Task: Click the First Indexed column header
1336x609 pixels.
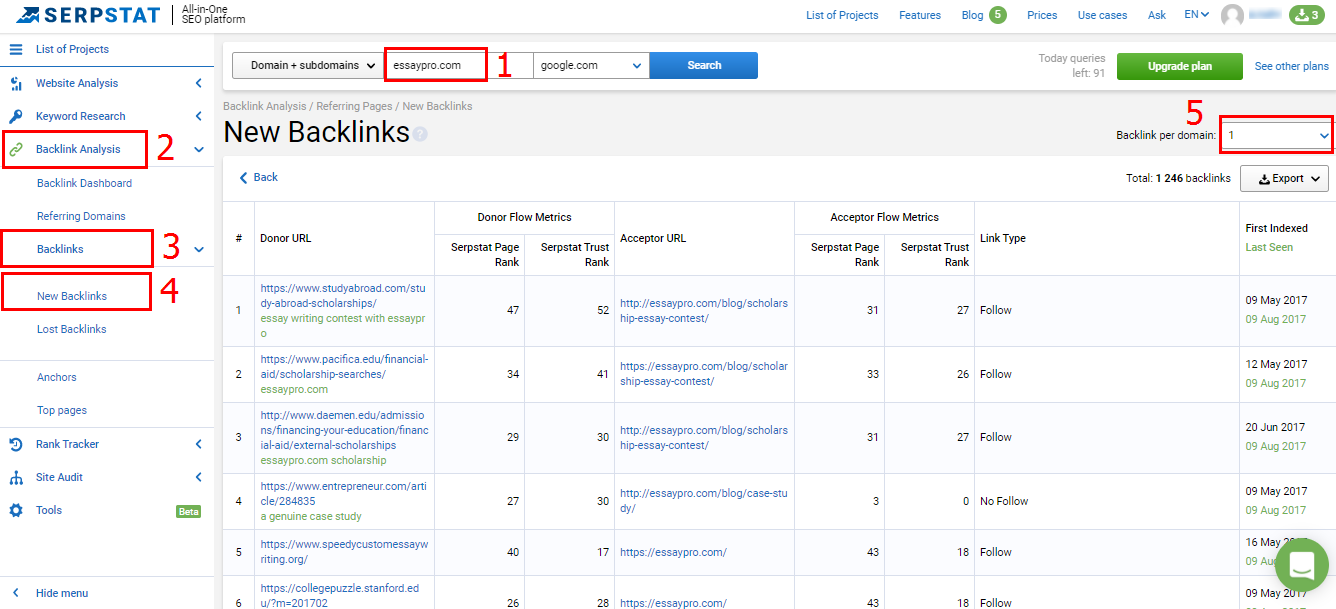Action: pyautogui.click(x=1276, y=228)
